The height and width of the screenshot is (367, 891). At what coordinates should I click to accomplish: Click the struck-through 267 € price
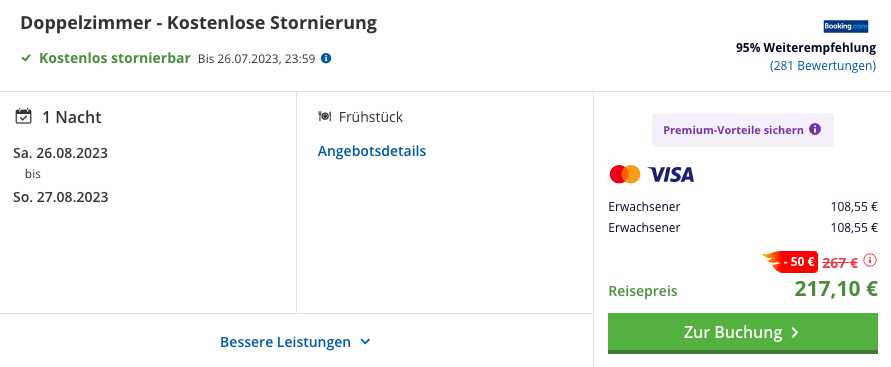[x=840, y=262]
